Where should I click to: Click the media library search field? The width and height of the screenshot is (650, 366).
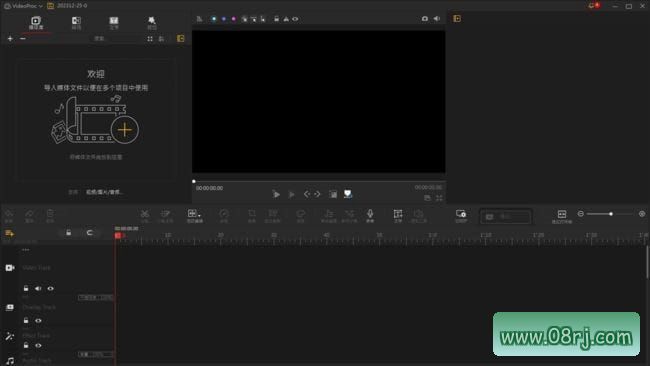[115, 39]
